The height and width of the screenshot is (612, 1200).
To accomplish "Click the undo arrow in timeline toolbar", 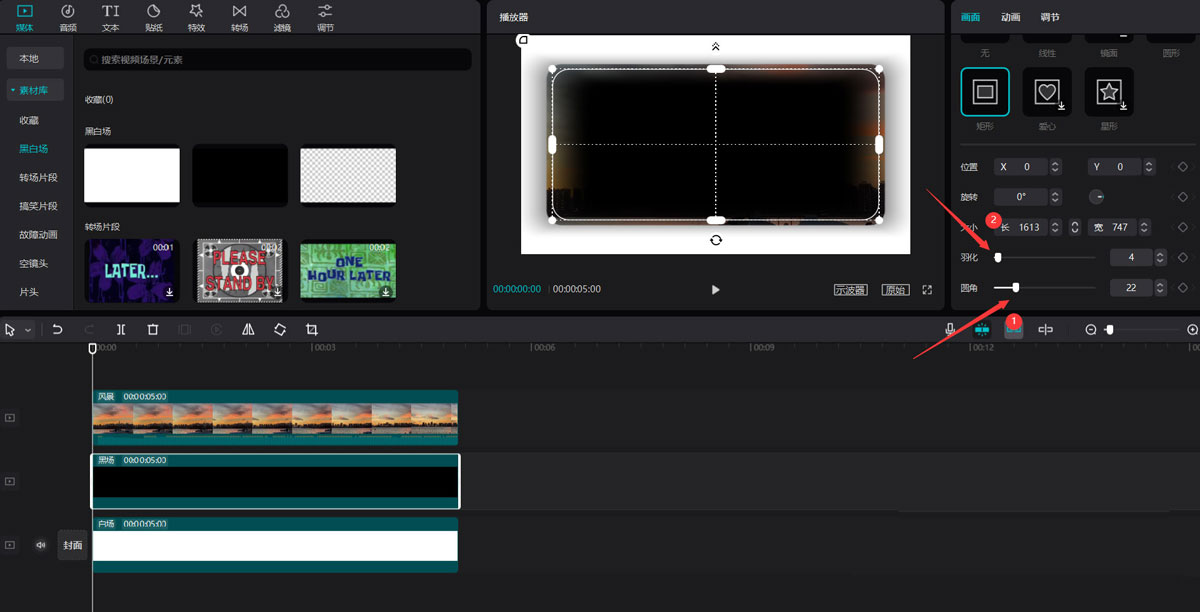I will (58, 329).
